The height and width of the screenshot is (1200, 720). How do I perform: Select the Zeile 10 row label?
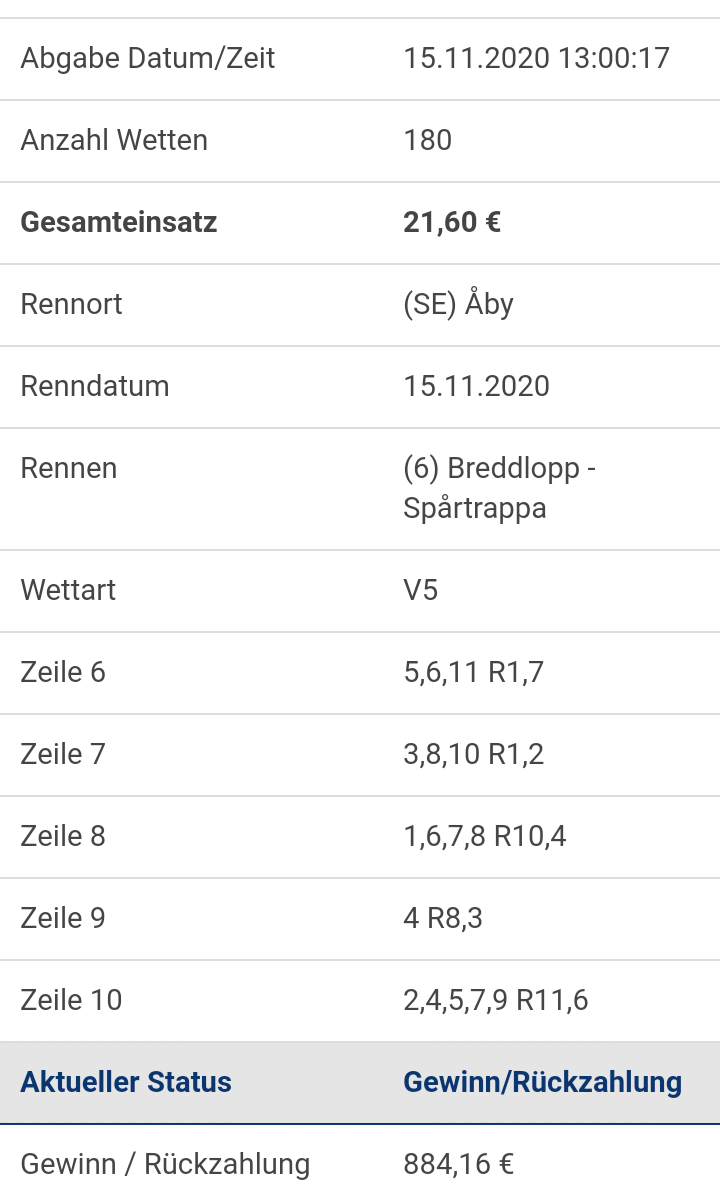pyautogui.click(x=72, y=1000)
